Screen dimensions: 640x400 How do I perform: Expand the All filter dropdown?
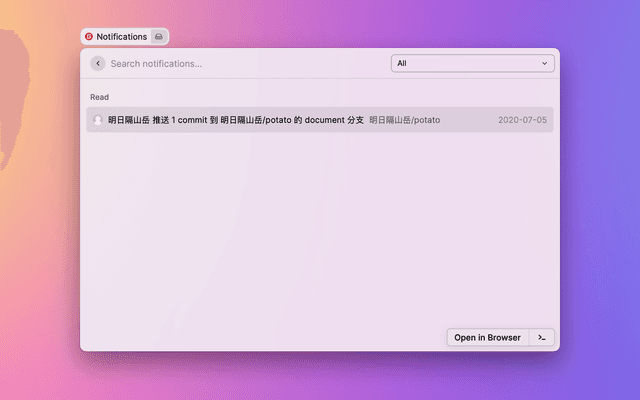tap(472, 63)
